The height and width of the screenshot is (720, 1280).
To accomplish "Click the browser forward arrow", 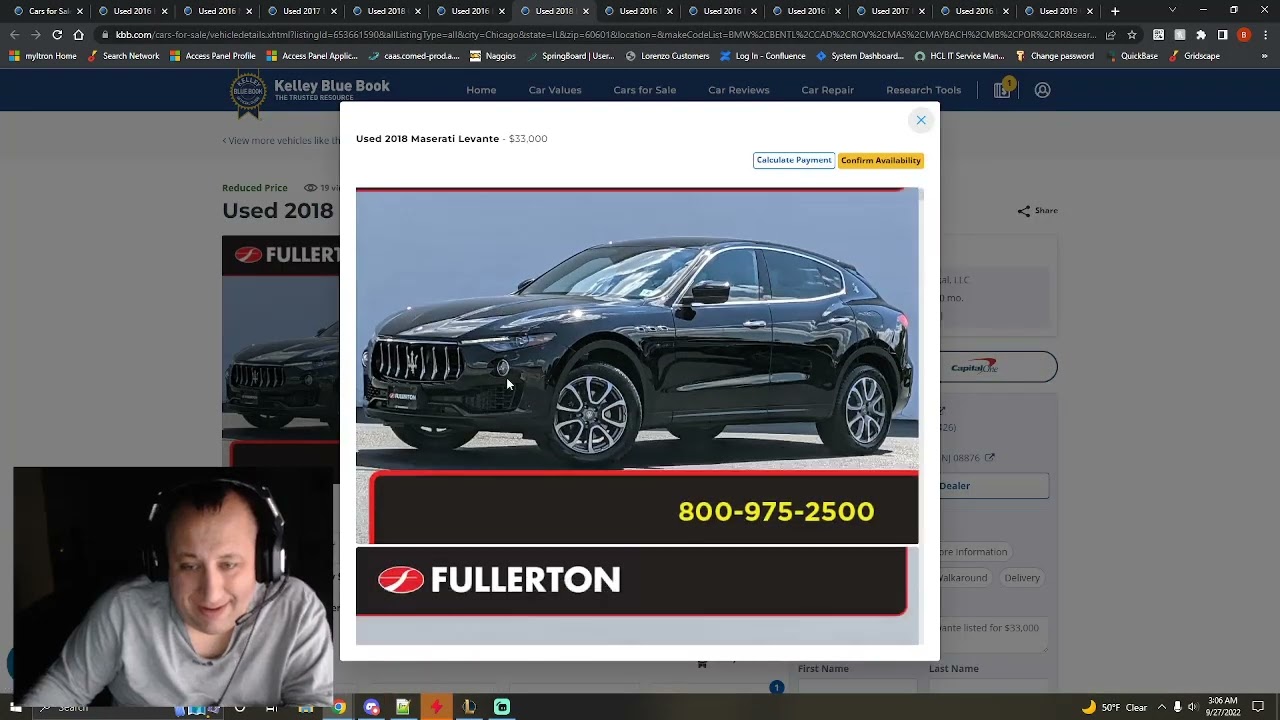I will (x=36, y=34).
